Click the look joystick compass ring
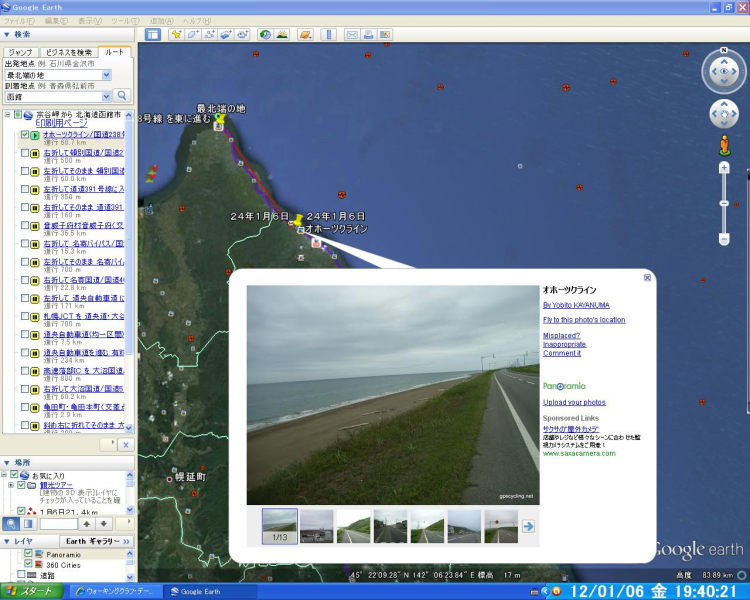This screenshot has height=600, width=750. [x=724, y=71]
